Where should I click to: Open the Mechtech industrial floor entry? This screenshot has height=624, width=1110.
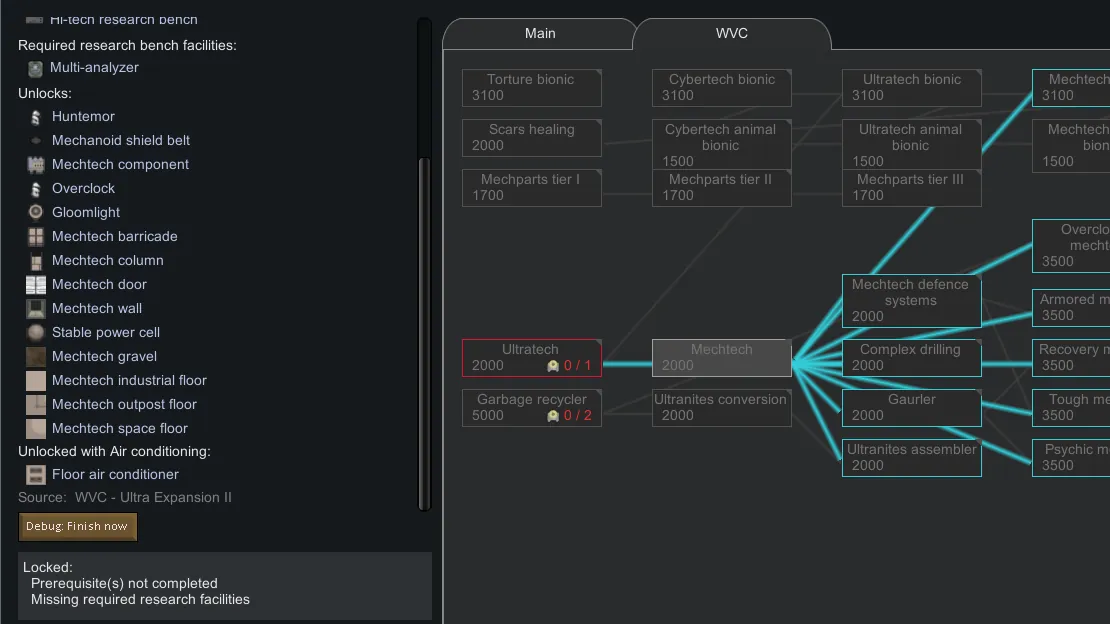(x=129, y=381)
